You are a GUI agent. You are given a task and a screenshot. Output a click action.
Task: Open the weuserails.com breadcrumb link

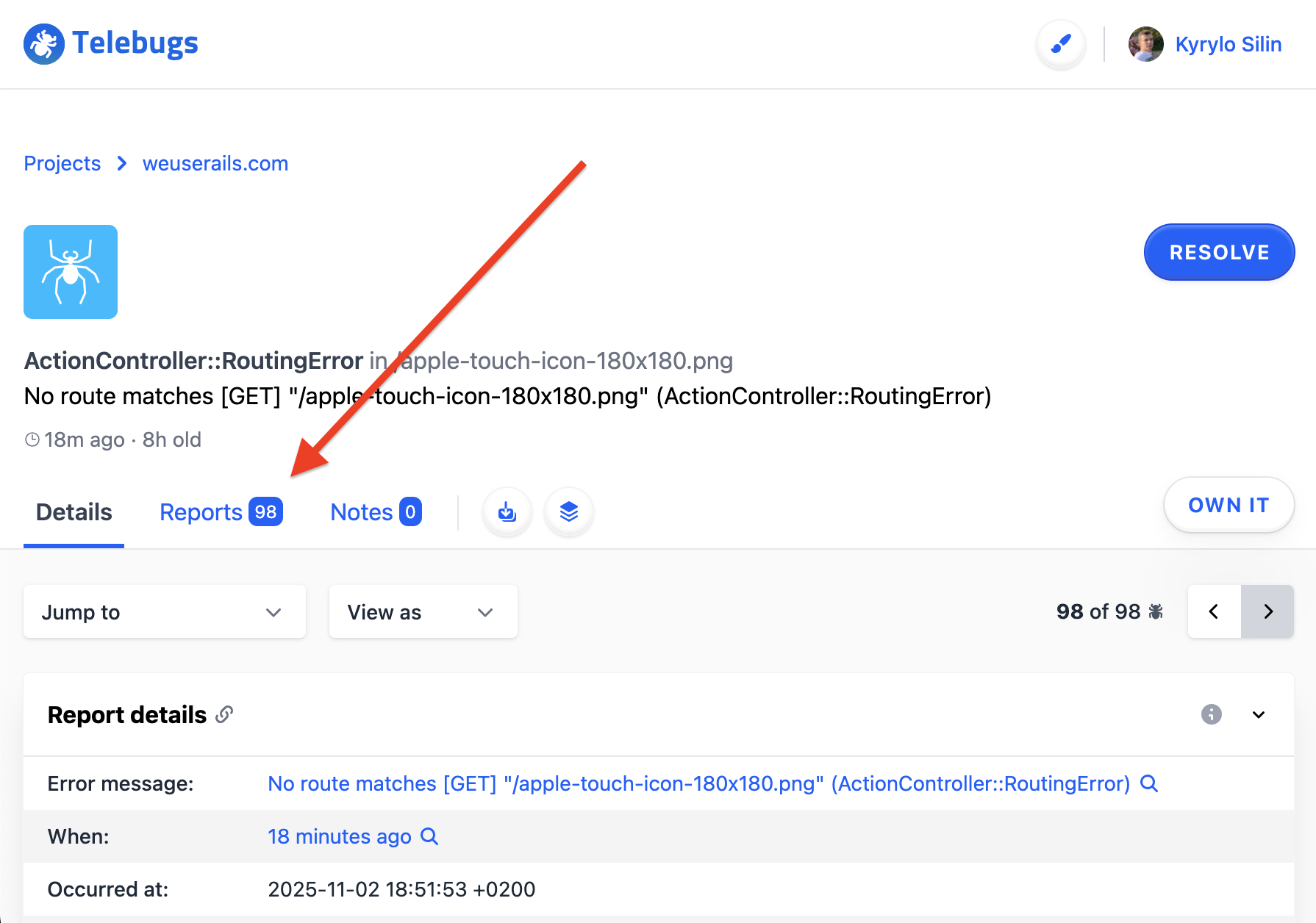point(215,163)
